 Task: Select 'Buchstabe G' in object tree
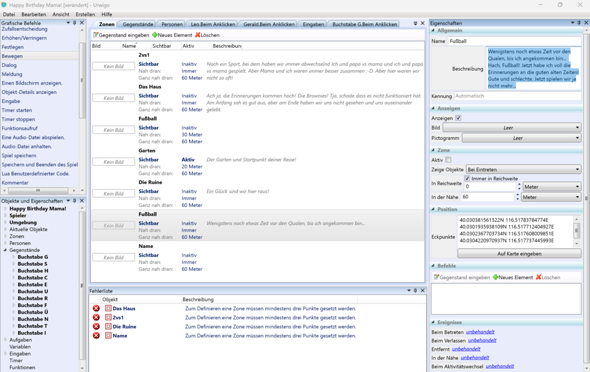coord(33,257)
